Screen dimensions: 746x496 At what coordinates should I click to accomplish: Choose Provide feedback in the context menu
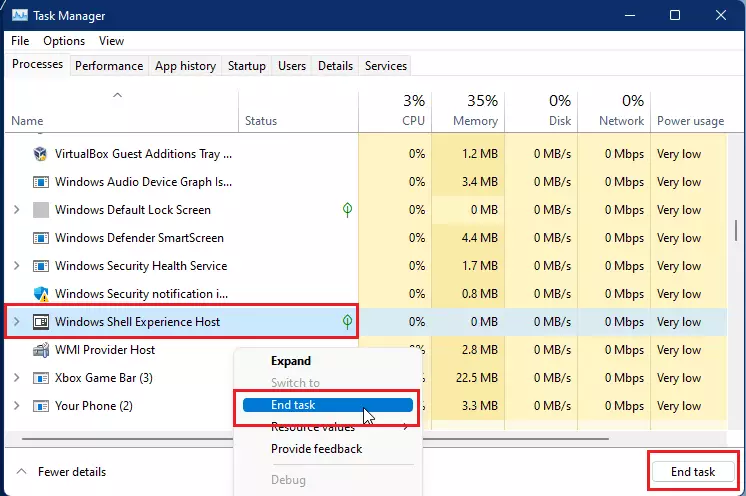click(316, 449)
